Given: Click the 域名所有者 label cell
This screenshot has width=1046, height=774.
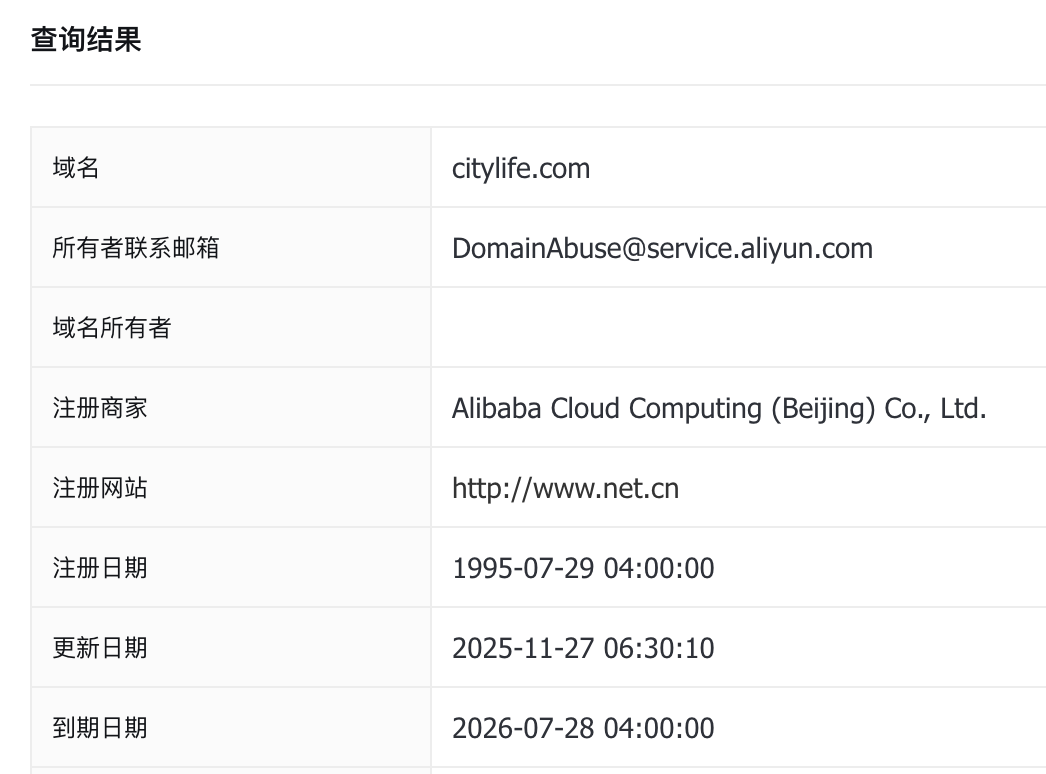Looking at the screenshot, I should click(x=111, y=328).
